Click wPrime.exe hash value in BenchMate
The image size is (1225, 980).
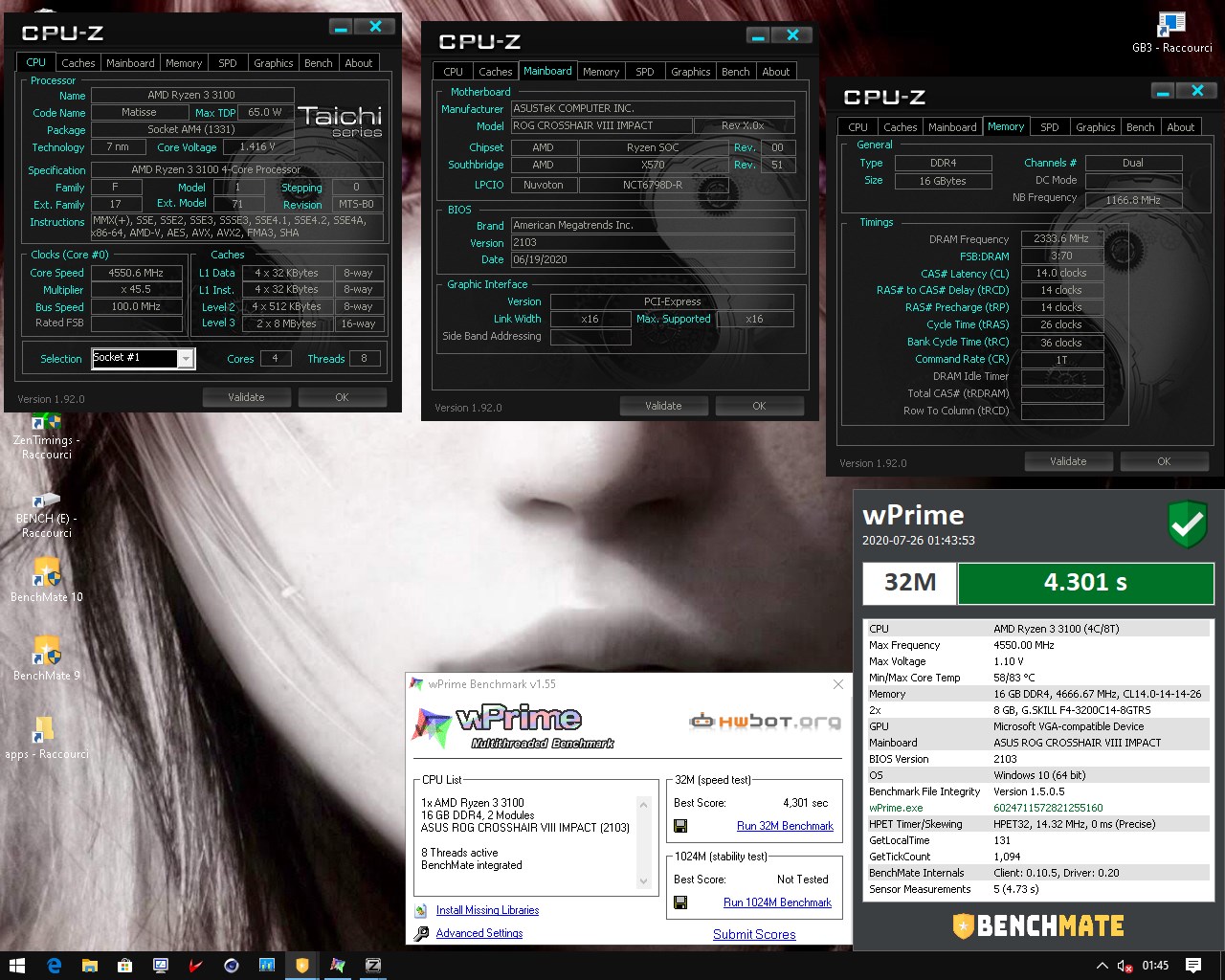[1048, 808]
